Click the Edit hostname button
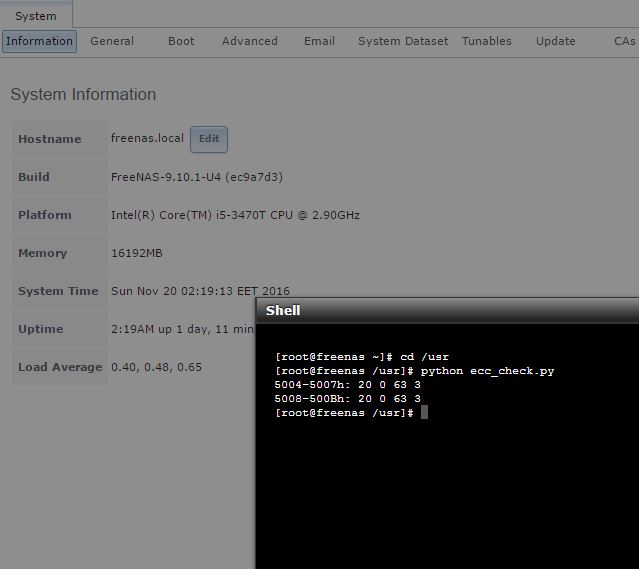 pos(209,139)
